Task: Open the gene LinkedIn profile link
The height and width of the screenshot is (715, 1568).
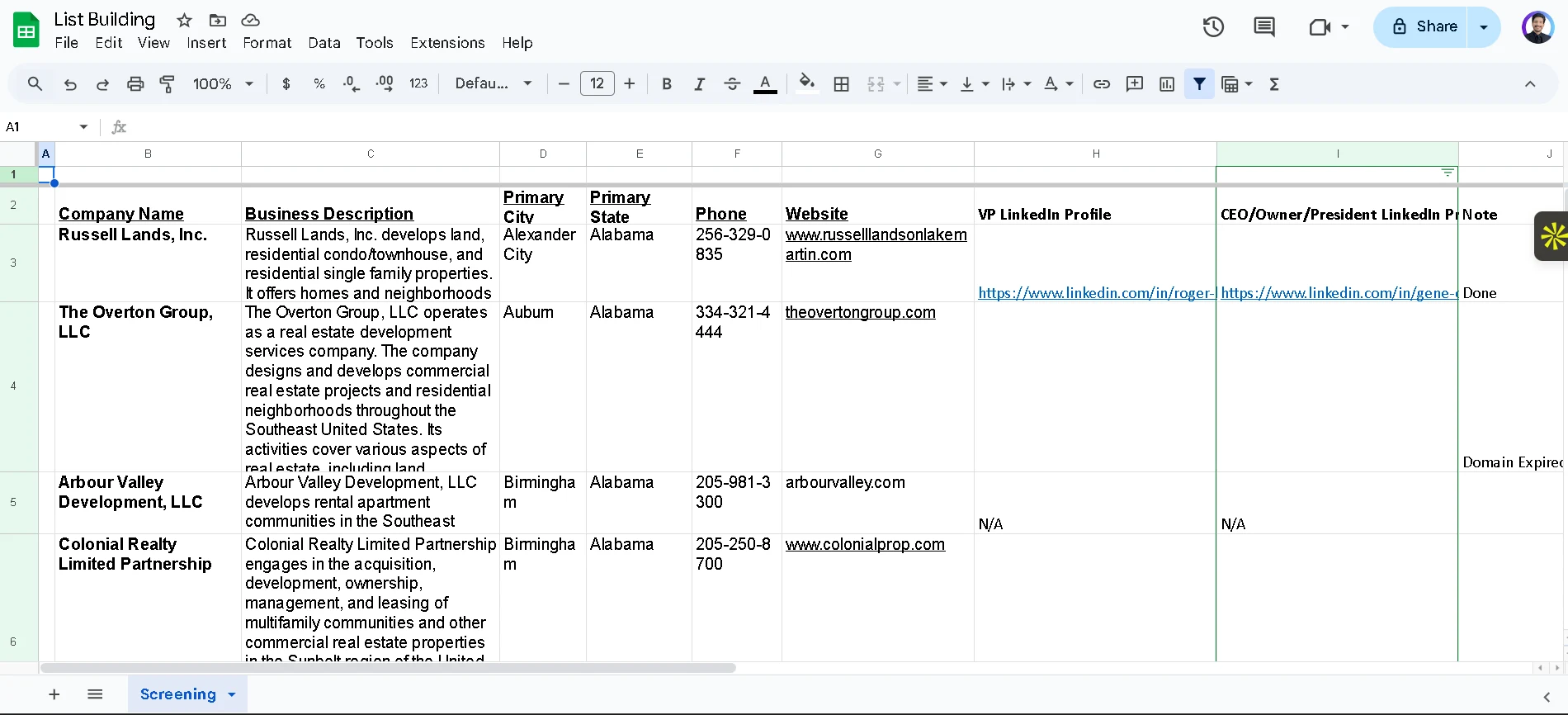Action: [1339, 293]
